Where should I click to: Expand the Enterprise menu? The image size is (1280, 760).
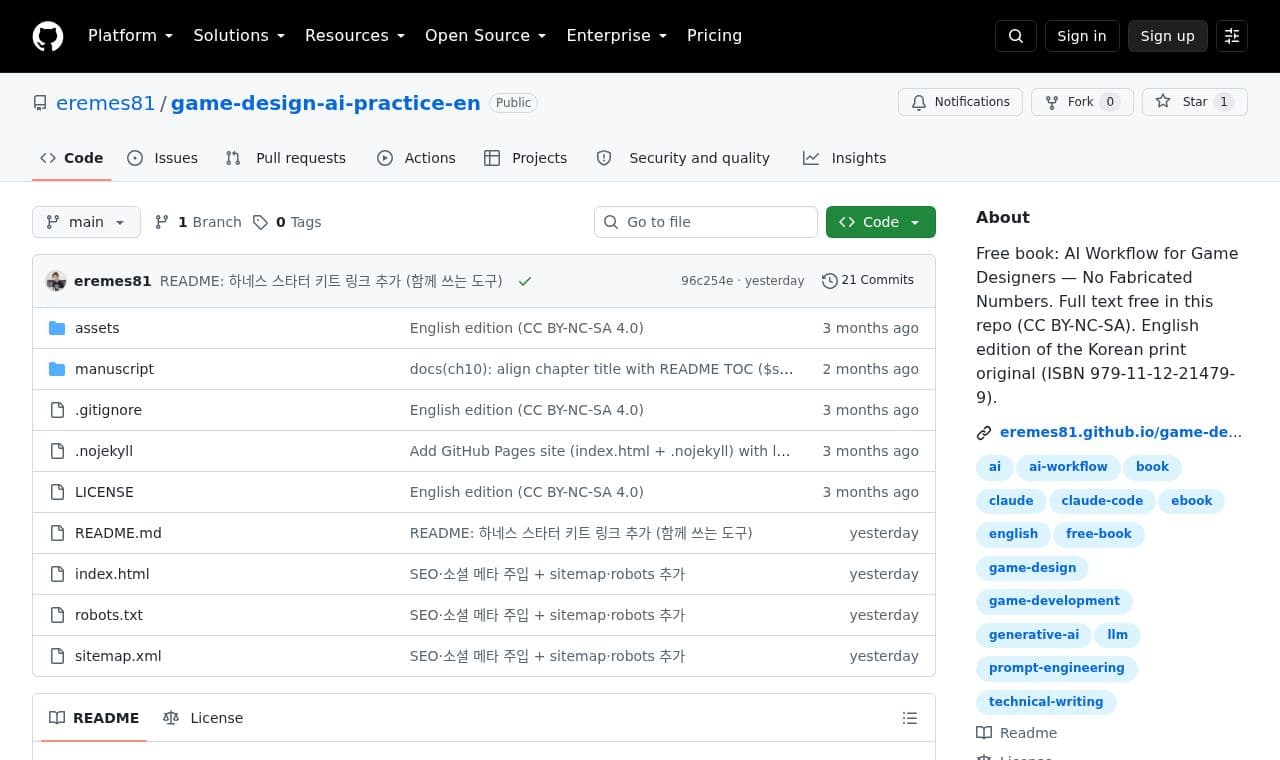(x=616, y=36)
